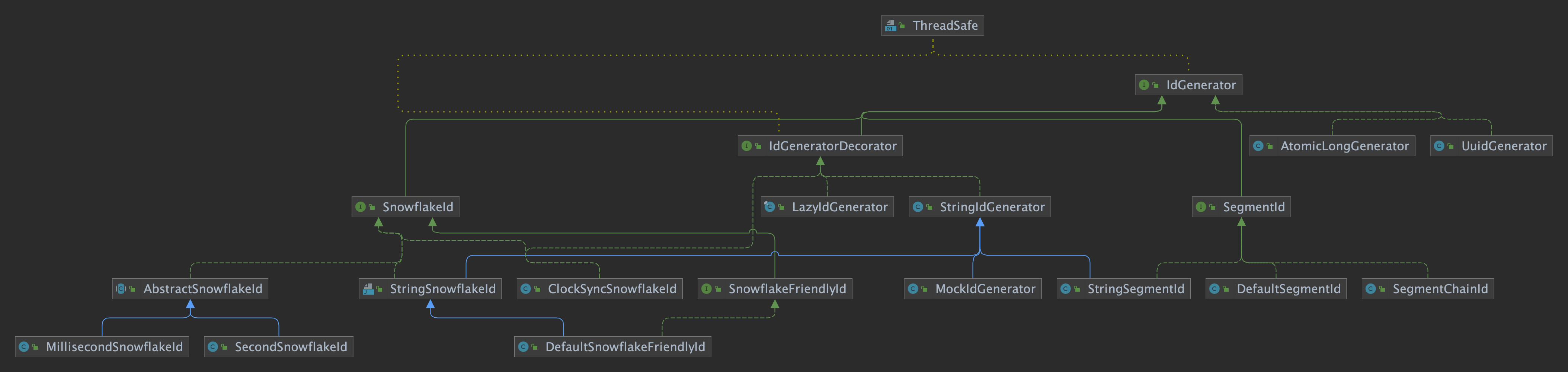The width and height of the screenshot is (1568, 372).
Task: Click the class icon on MillisecondSnowflakeId
Action: [x=24, y=347]
